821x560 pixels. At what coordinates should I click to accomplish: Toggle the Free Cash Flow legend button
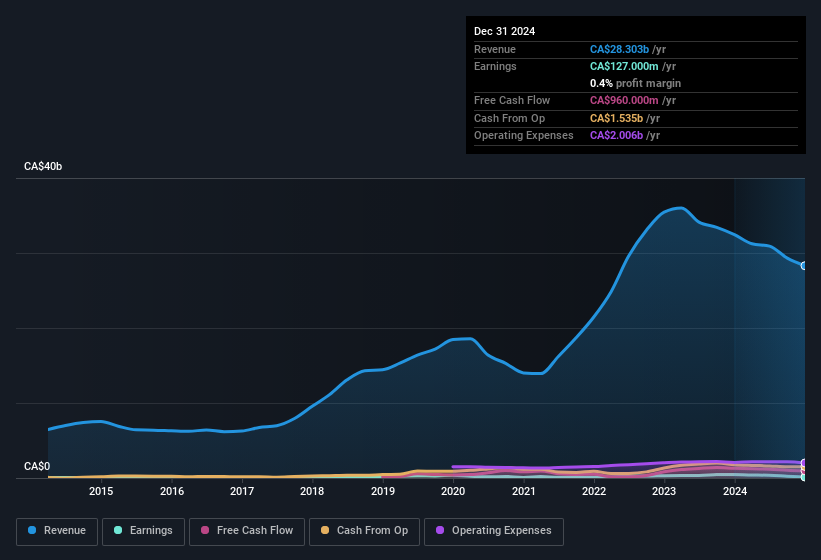click(x=247, y=531)
